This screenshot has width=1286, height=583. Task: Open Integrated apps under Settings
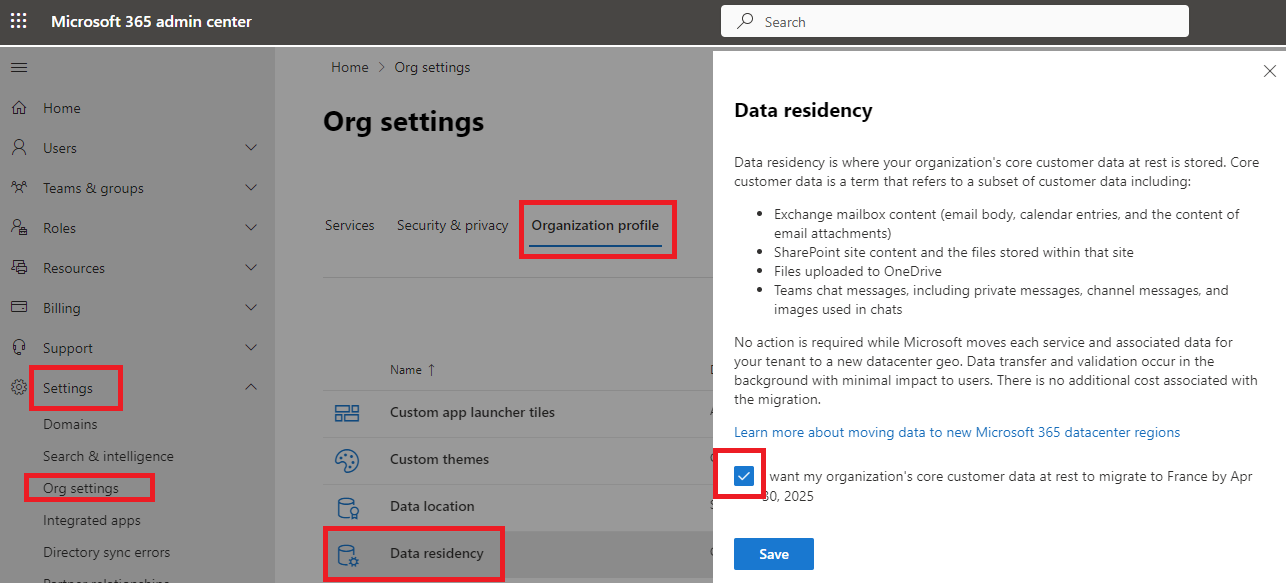coord(92,520)
